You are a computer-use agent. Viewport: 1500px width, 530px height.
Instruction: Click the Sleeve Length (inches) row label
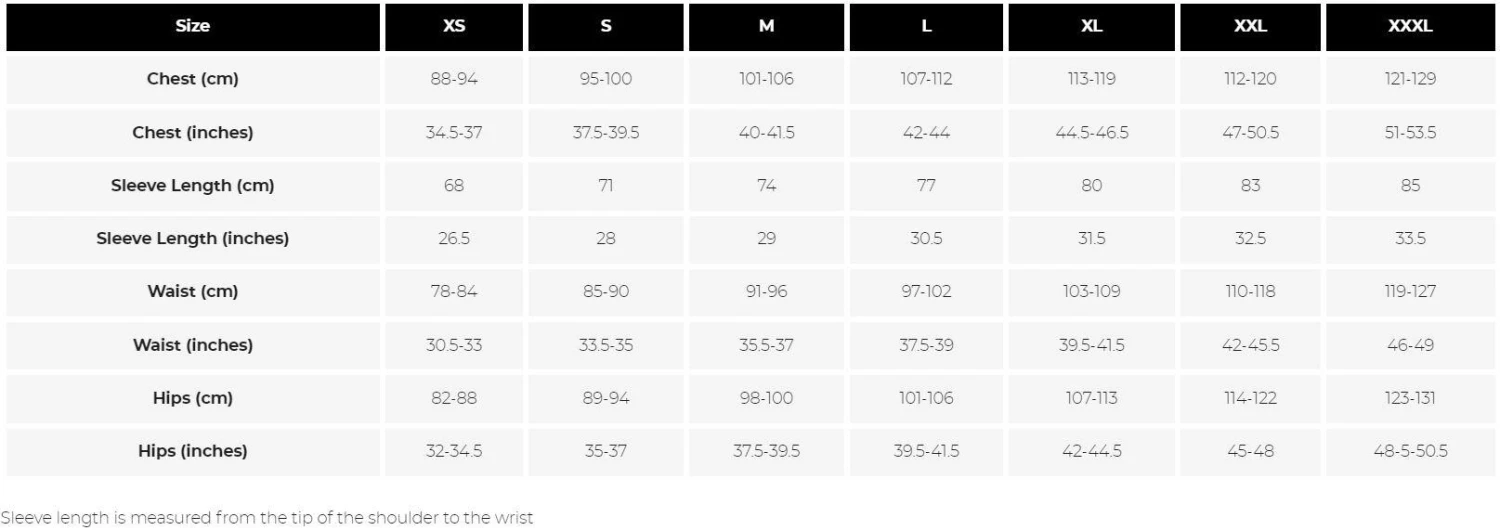click(x=193, y=239)
